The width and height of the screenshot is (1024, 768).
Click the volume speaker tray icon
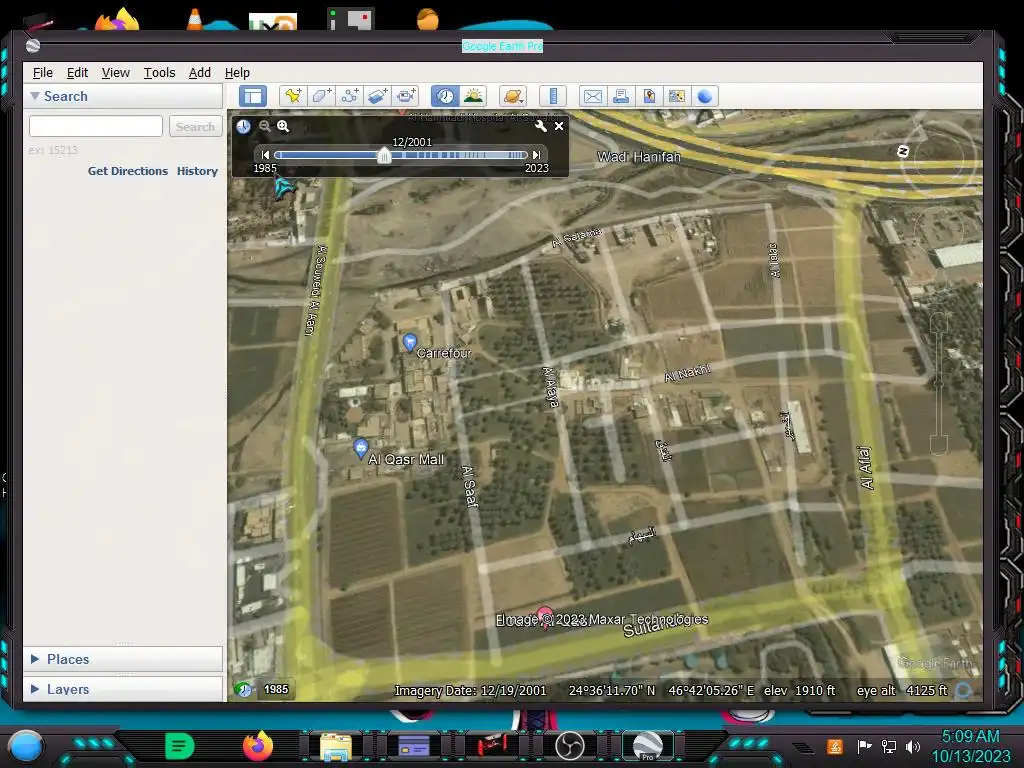[x=913, y=746]
